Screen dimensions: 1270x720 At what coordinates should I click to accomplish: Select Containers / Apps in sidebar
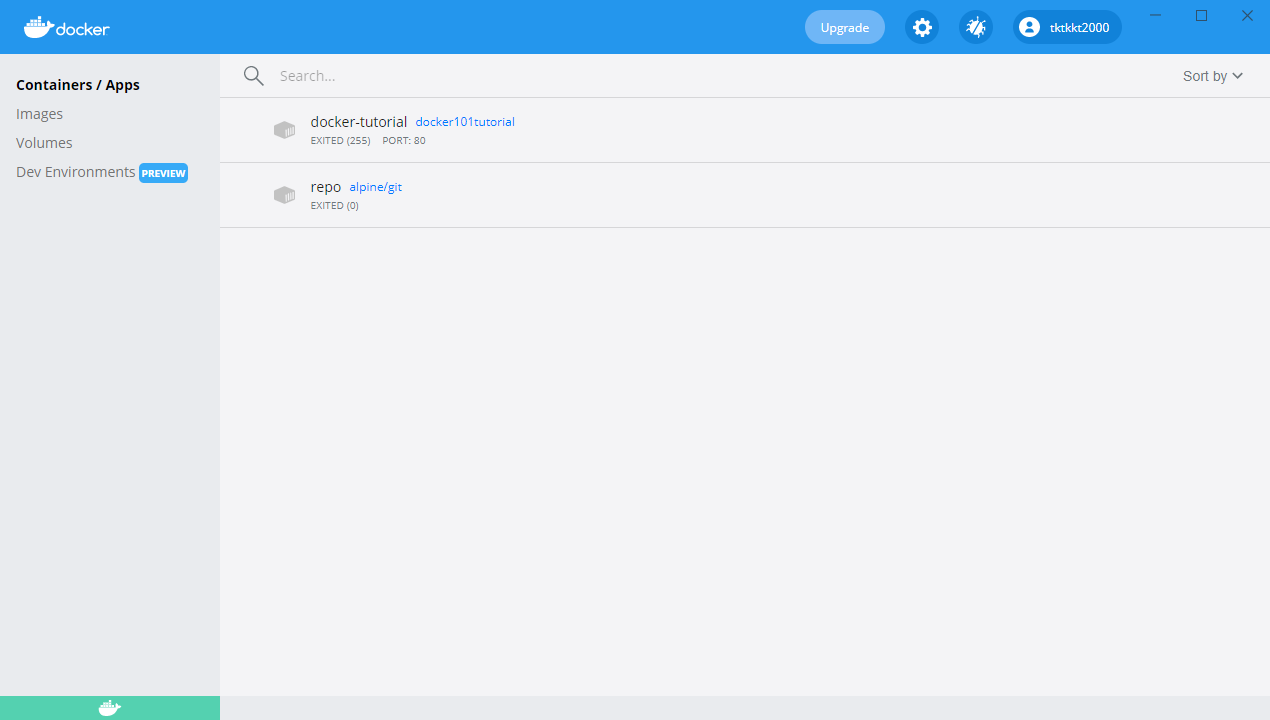[78, 85]
